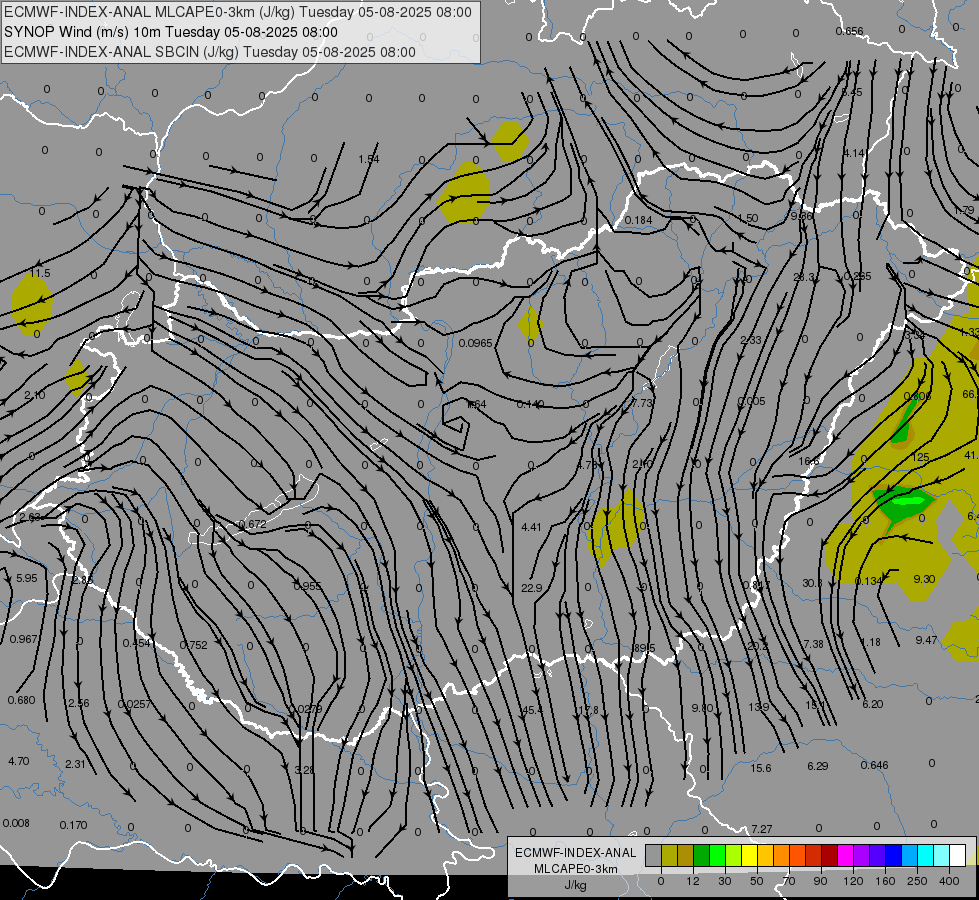The image size is (979, 900).
Task: Click map value 2.31
Action: click(75, 764)
